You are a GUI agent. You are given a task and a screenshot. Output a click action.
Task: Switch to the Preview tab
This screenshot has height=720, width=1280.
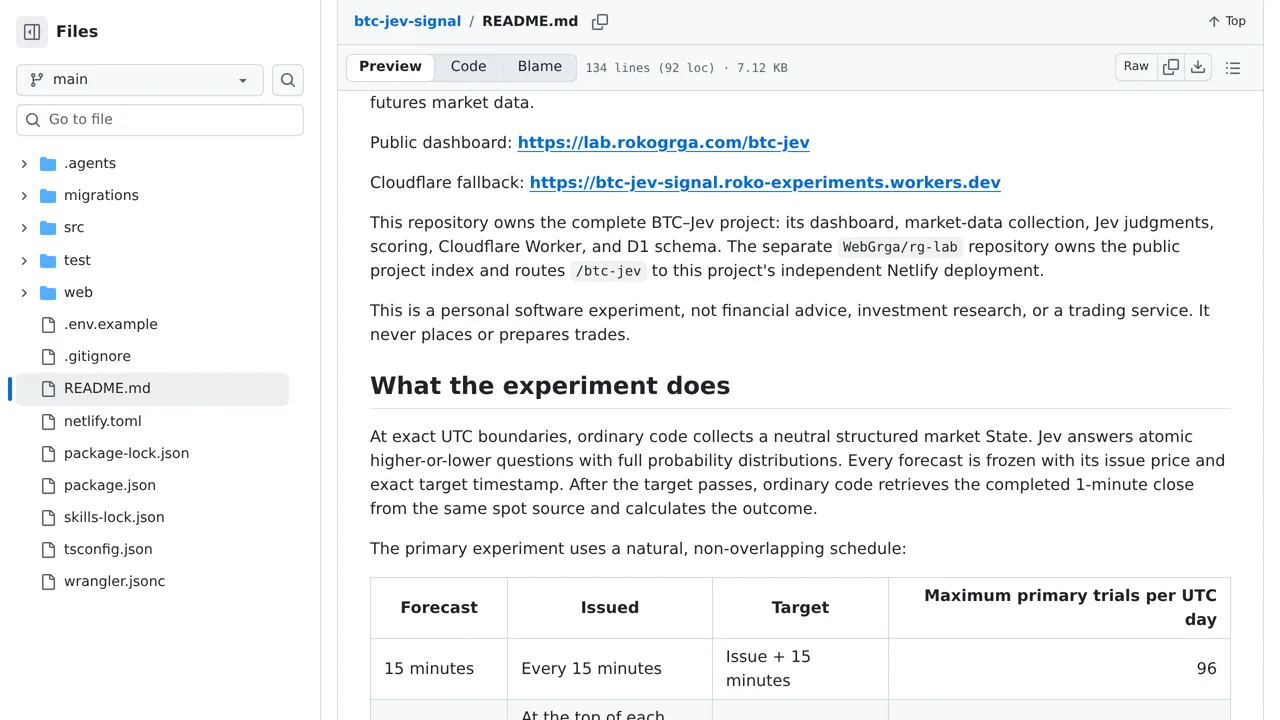pos(390,67)
